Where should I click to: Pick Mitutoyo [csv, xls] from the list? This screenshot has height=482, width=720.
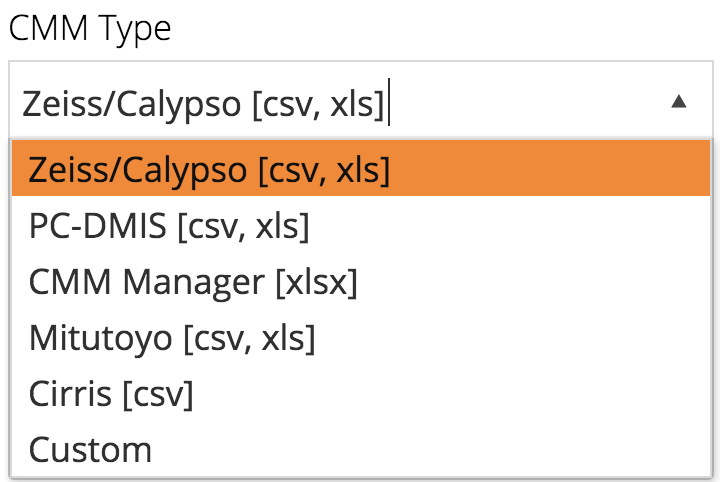pyautogui.click(x=361, y=337)
